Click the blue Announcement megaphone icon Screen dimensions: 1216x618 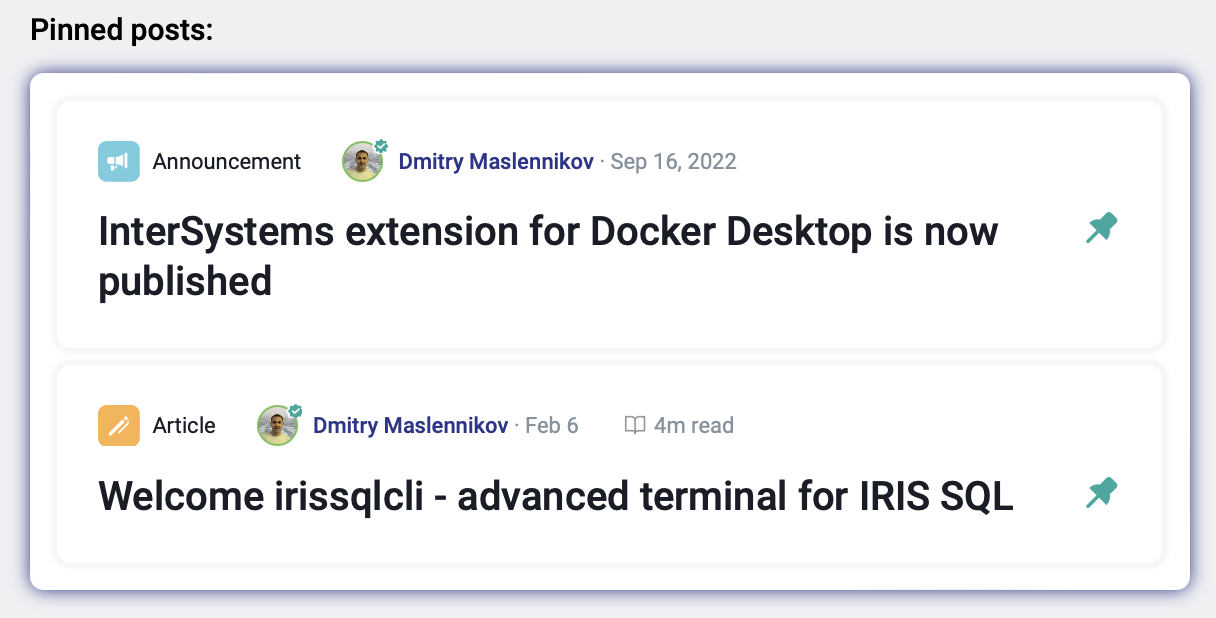(x=118, y=161)
